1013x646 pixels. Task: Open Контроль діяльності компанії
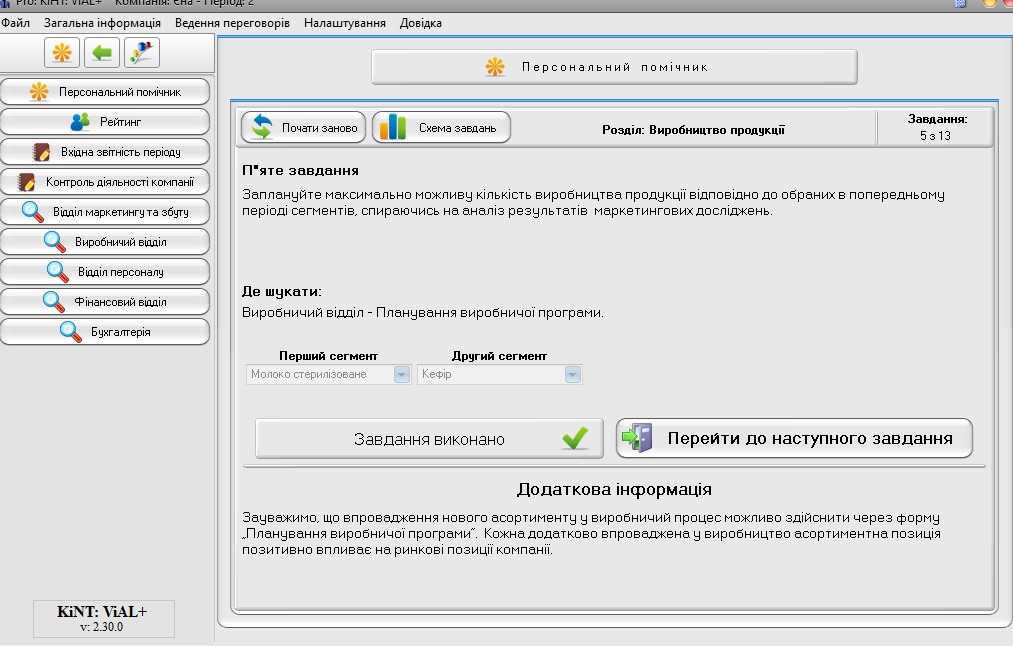pyautogui.click(x=105, y=182)
